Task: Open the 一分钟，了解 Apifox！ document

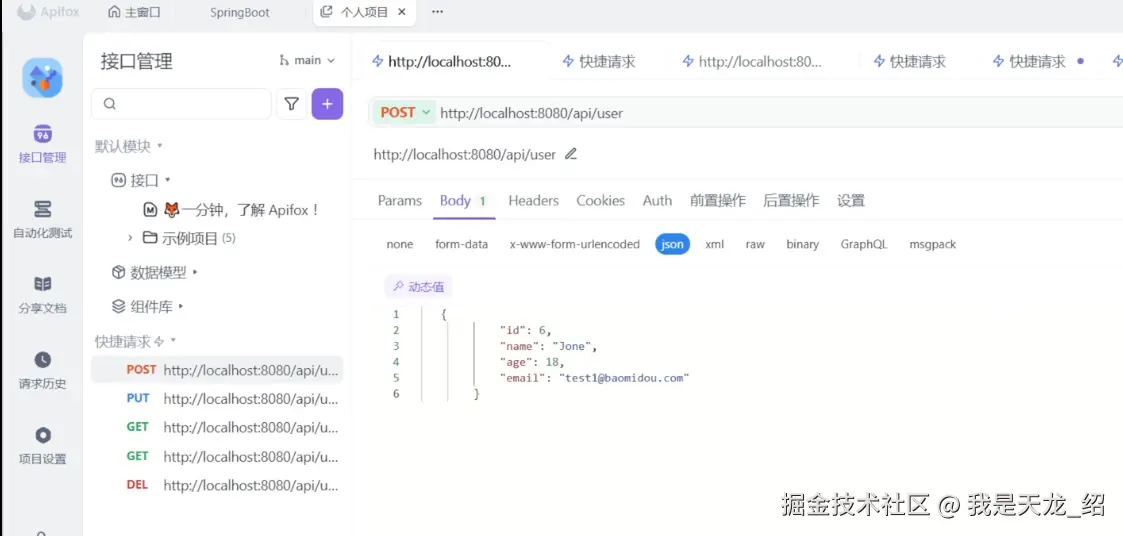Action: click(231, 210)
